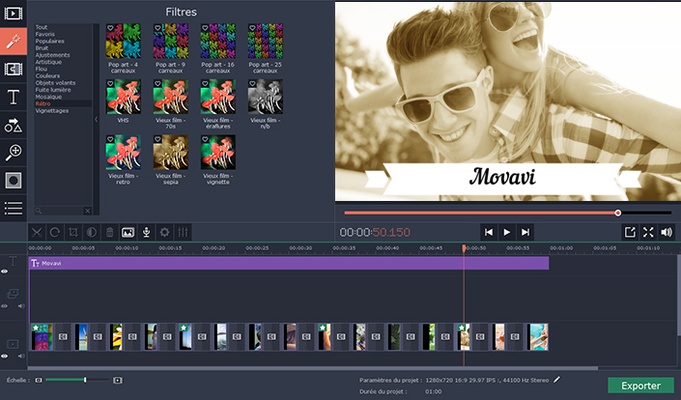This screenshot has height=400, width=681.
Task: Skip to the next frame
Action: click(x=525, y=232)
